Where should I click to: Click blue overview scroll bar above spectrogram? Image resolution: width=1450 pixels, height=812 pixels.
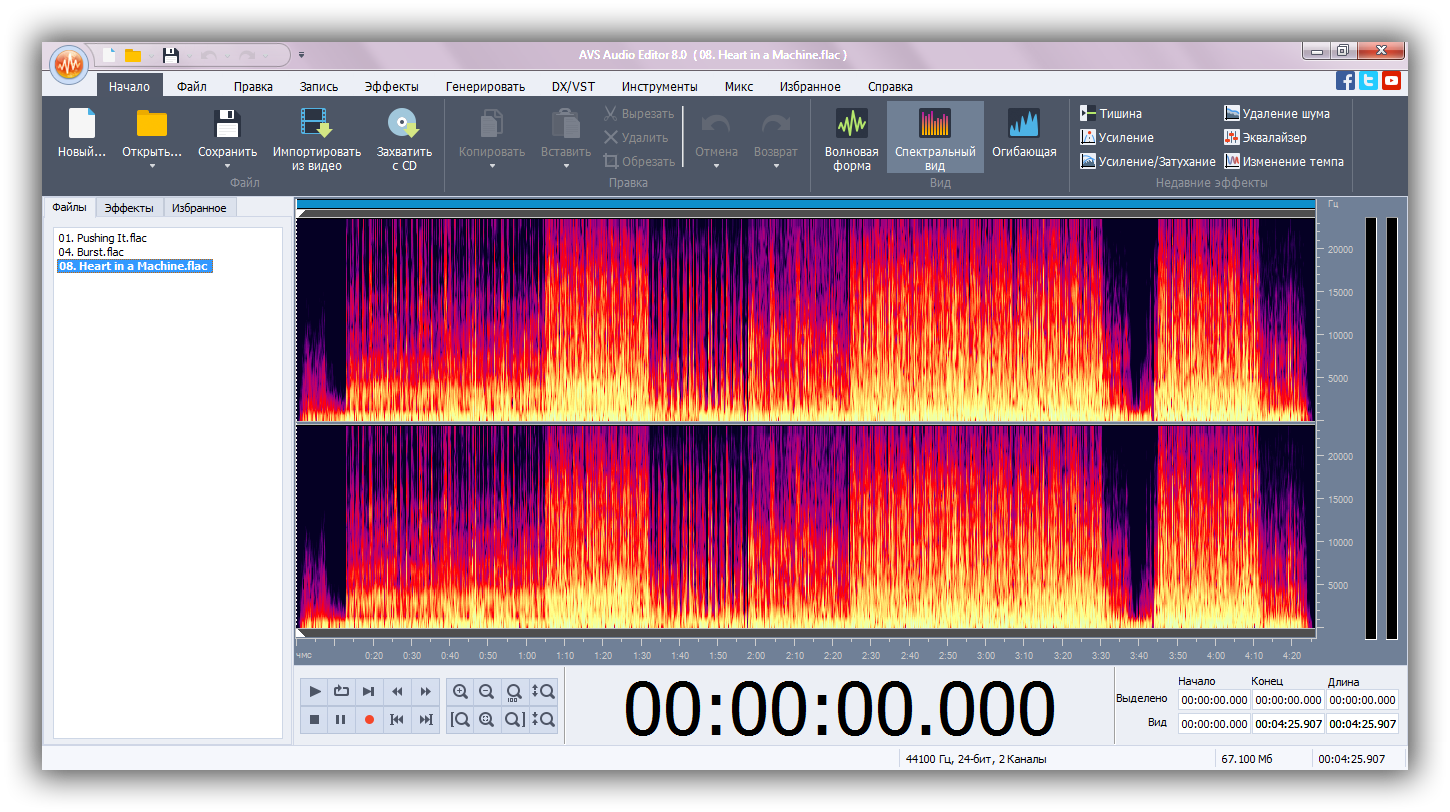point(806,204)
